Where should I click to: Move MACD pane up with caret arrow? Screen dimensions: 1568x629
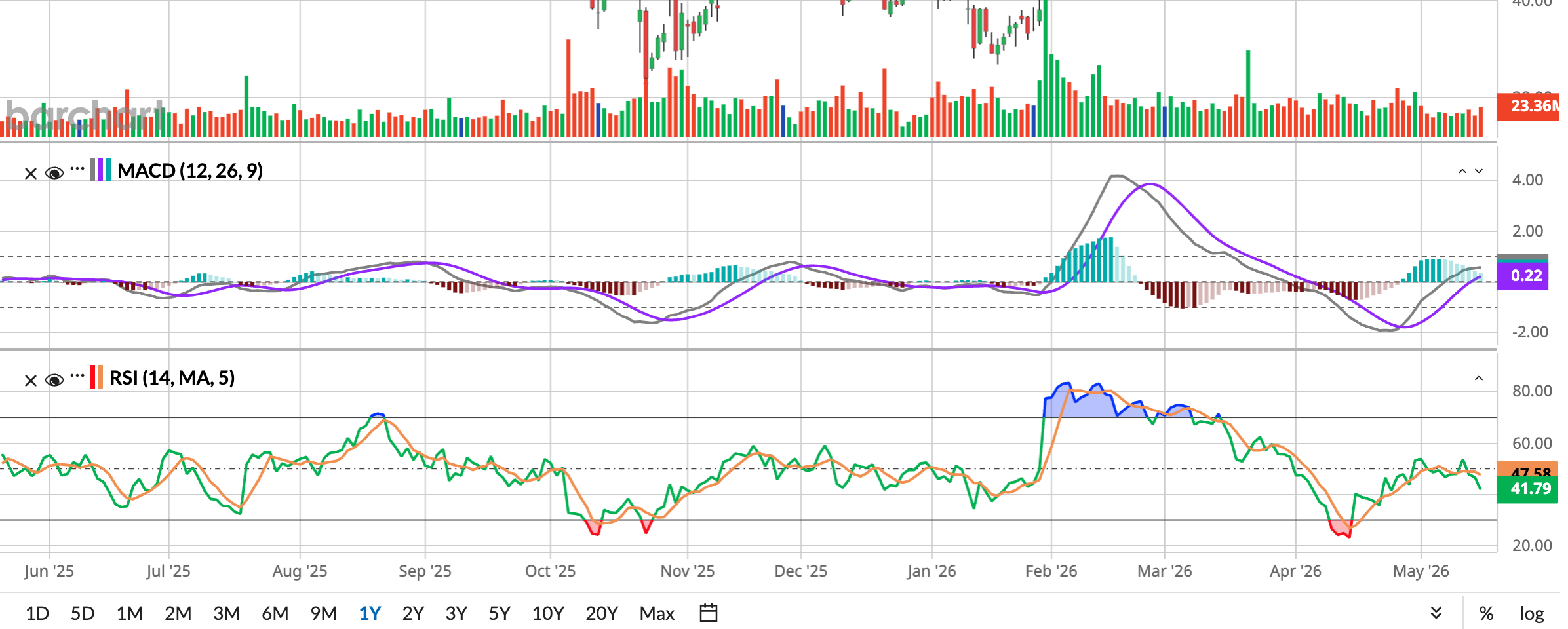[x=1462, y=171]
